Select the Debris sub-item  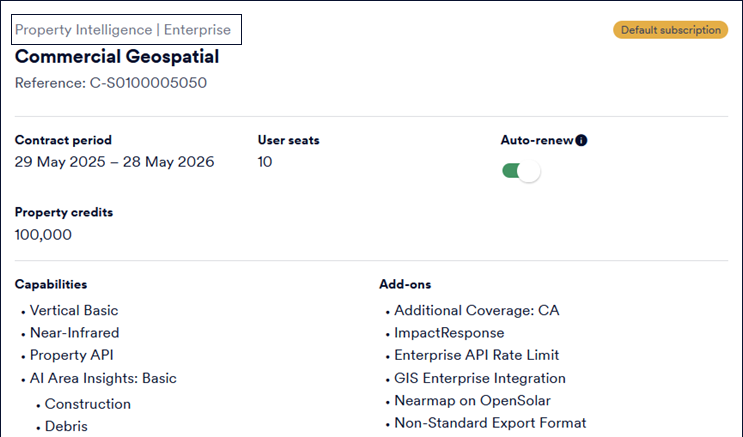coord(66,426)
